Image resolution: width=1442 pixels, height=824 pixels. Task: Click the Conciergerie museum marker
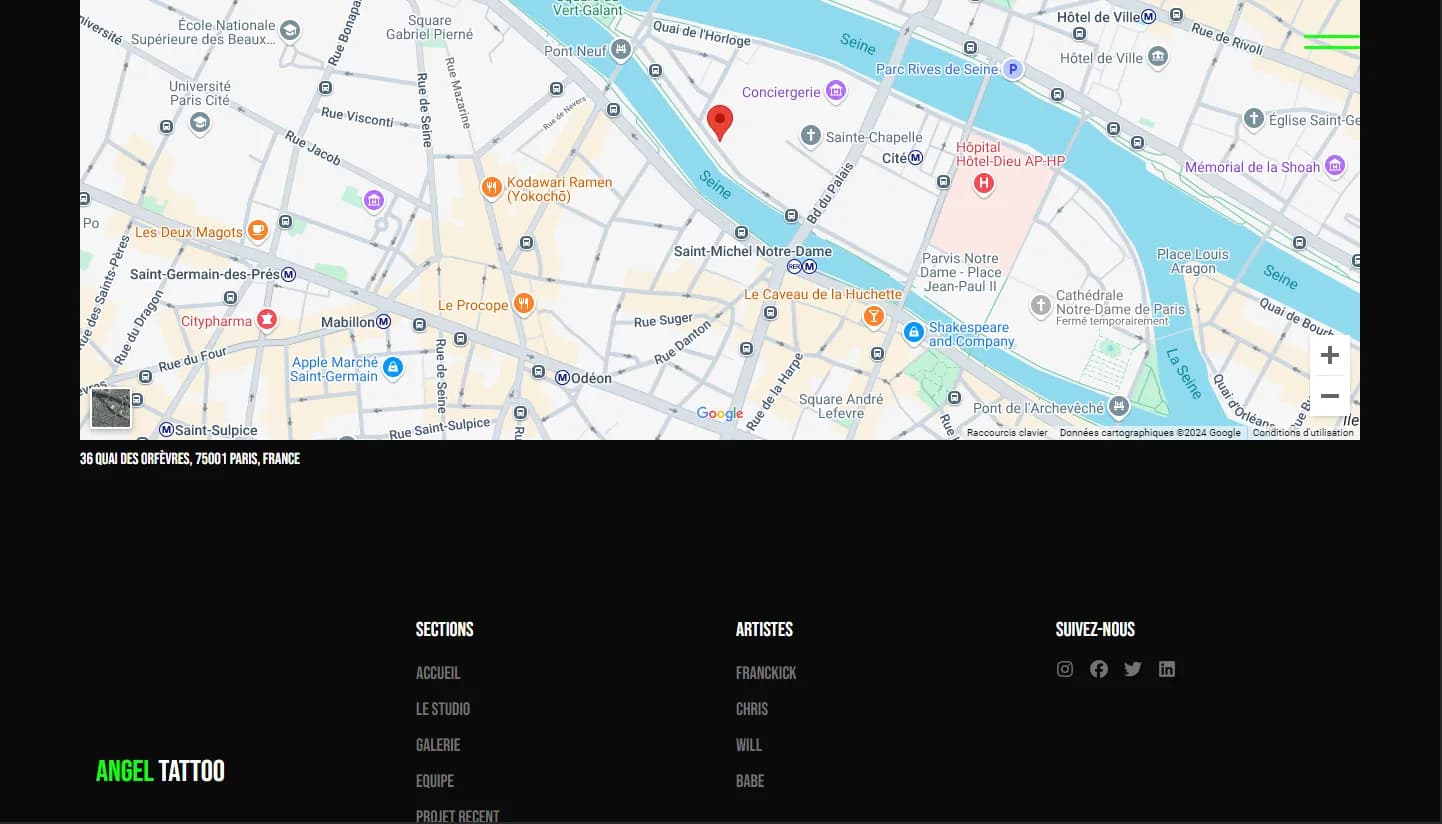[x=836, y=92]
